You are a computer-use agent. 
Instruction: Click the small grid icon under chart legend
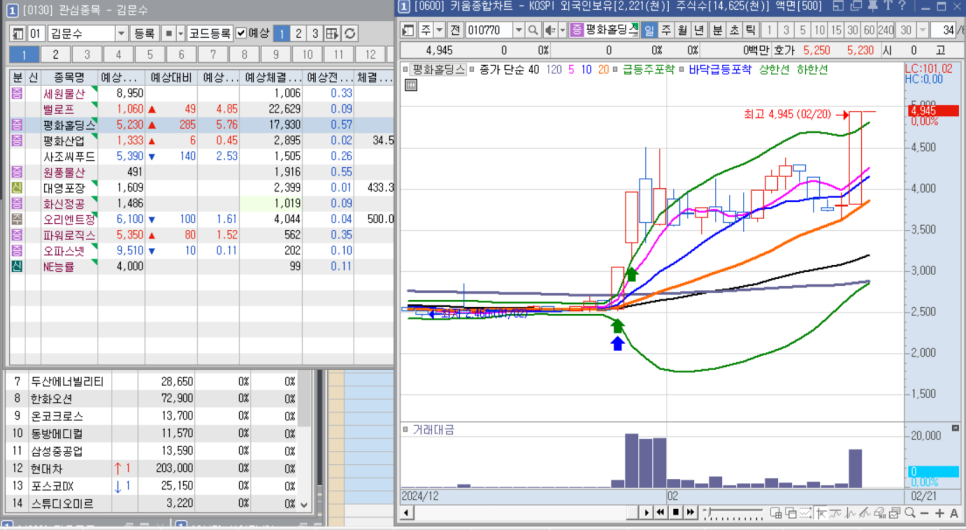411,86
